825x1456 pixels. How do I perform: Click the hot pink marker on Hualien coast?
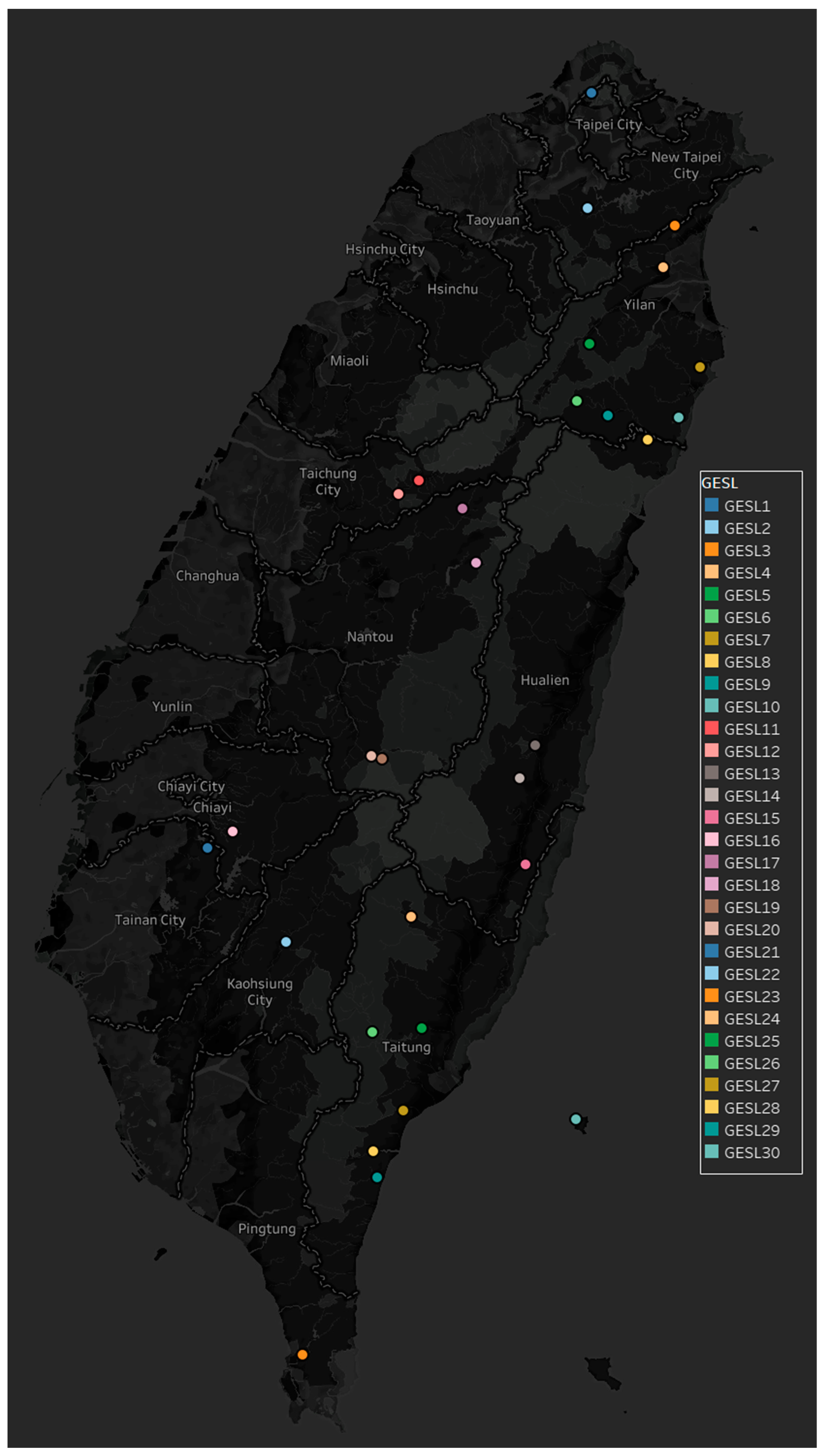click(x=525, y=864)
